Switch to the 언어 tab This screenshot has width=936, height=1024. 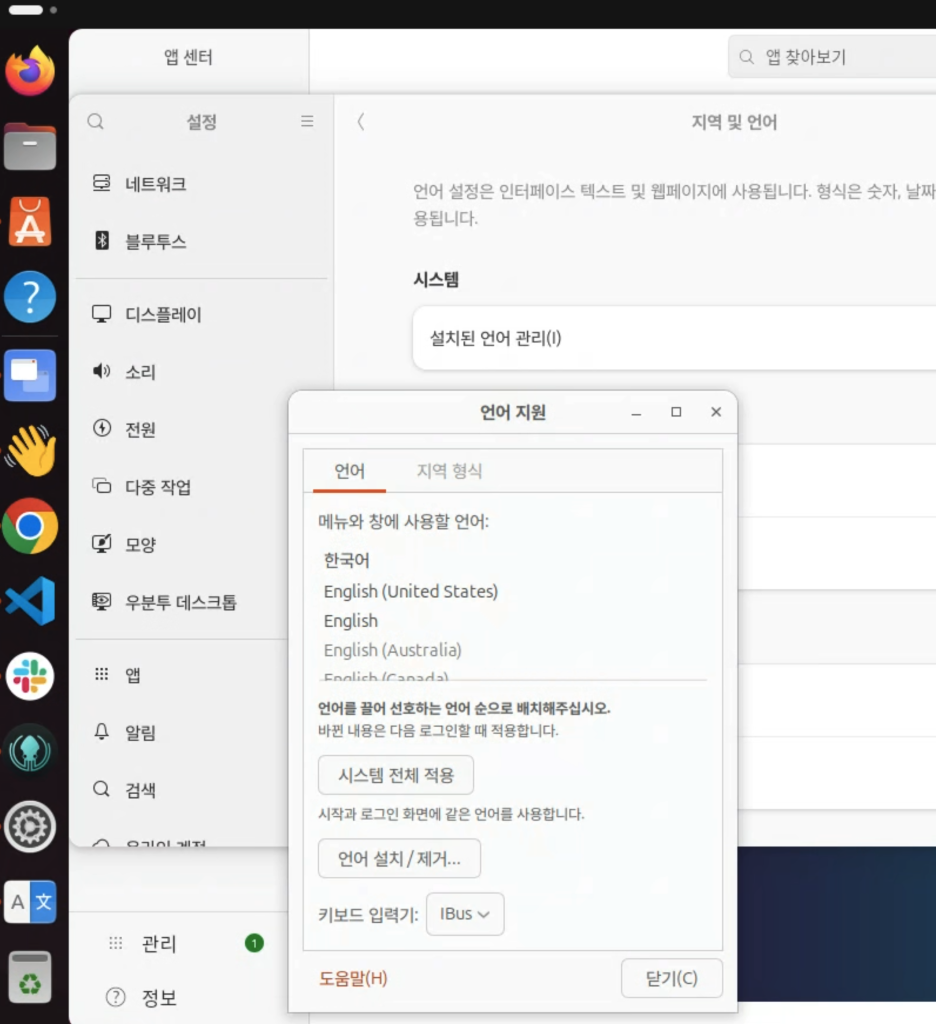click(349, 471)
